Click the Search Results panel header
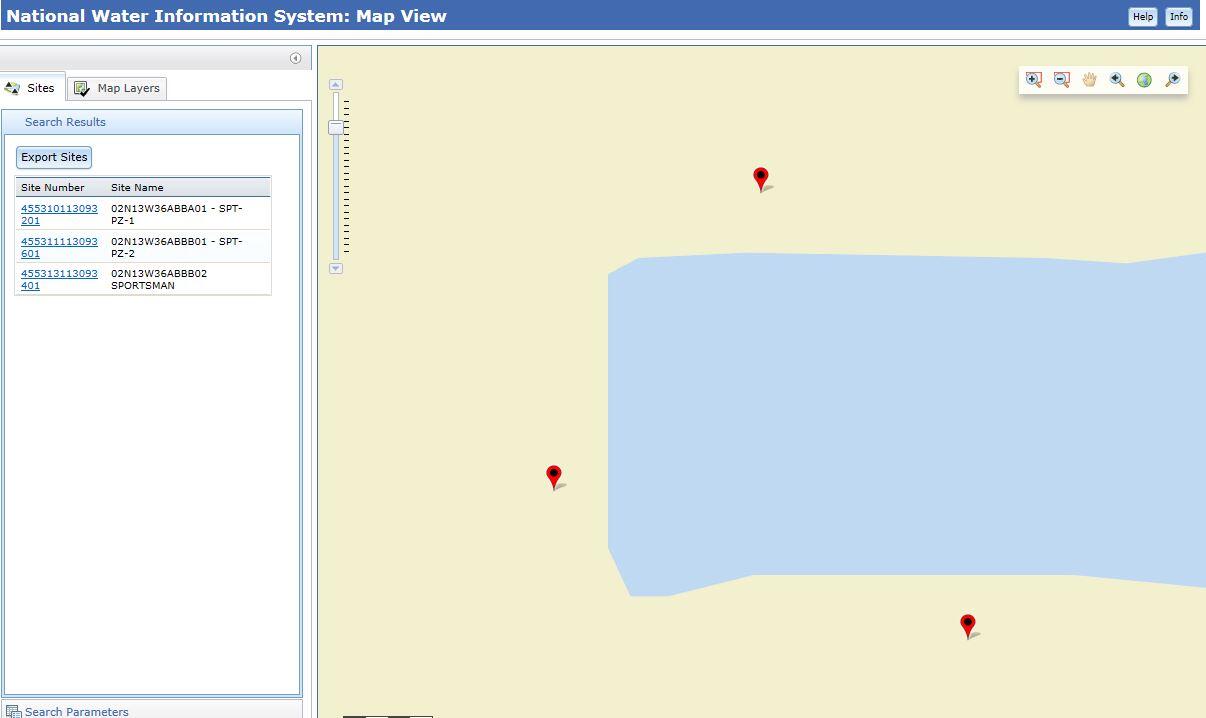 pos(152,122)
